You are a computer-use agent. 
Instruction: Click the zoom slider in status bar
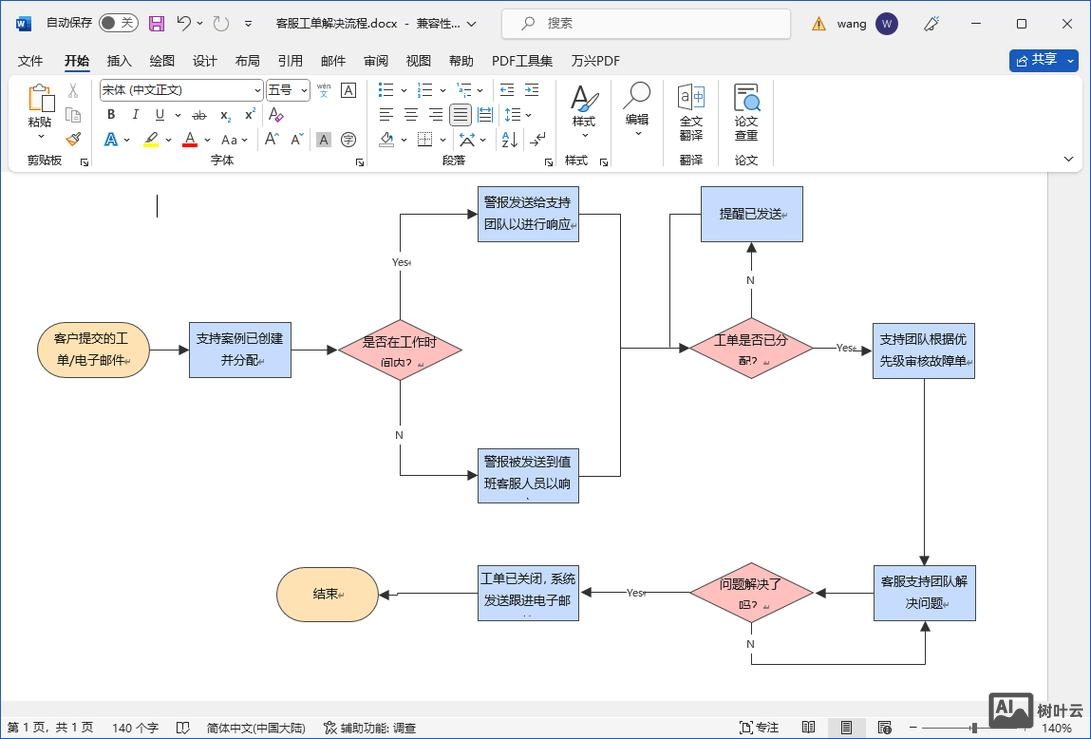coord(972,728)
